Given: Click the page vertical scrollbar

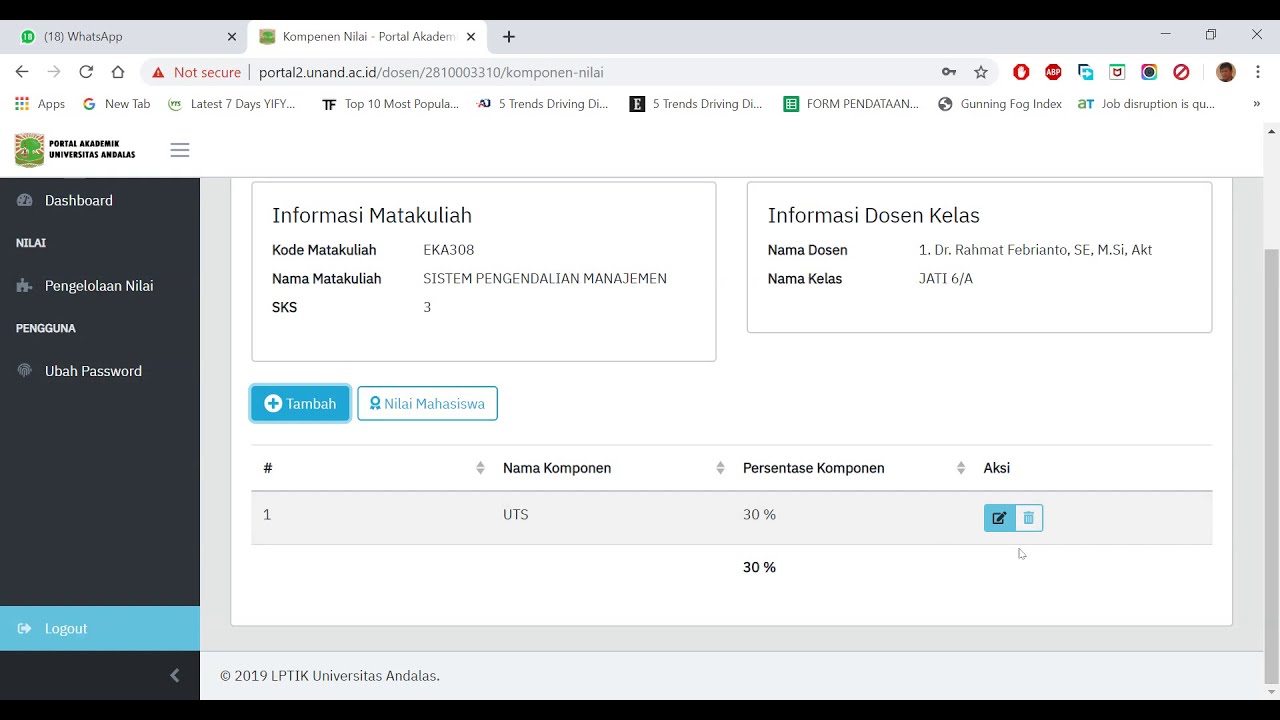Looking at the screenshot, I should pos(1272,465).
